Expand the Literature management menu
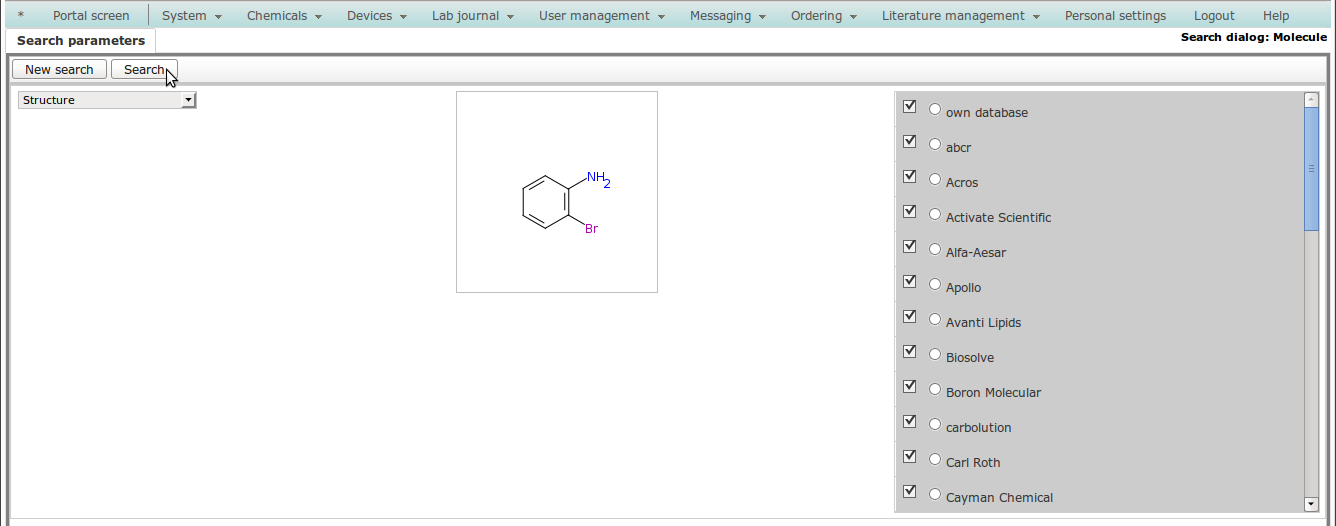1336x526 pixels. [960, 16]
